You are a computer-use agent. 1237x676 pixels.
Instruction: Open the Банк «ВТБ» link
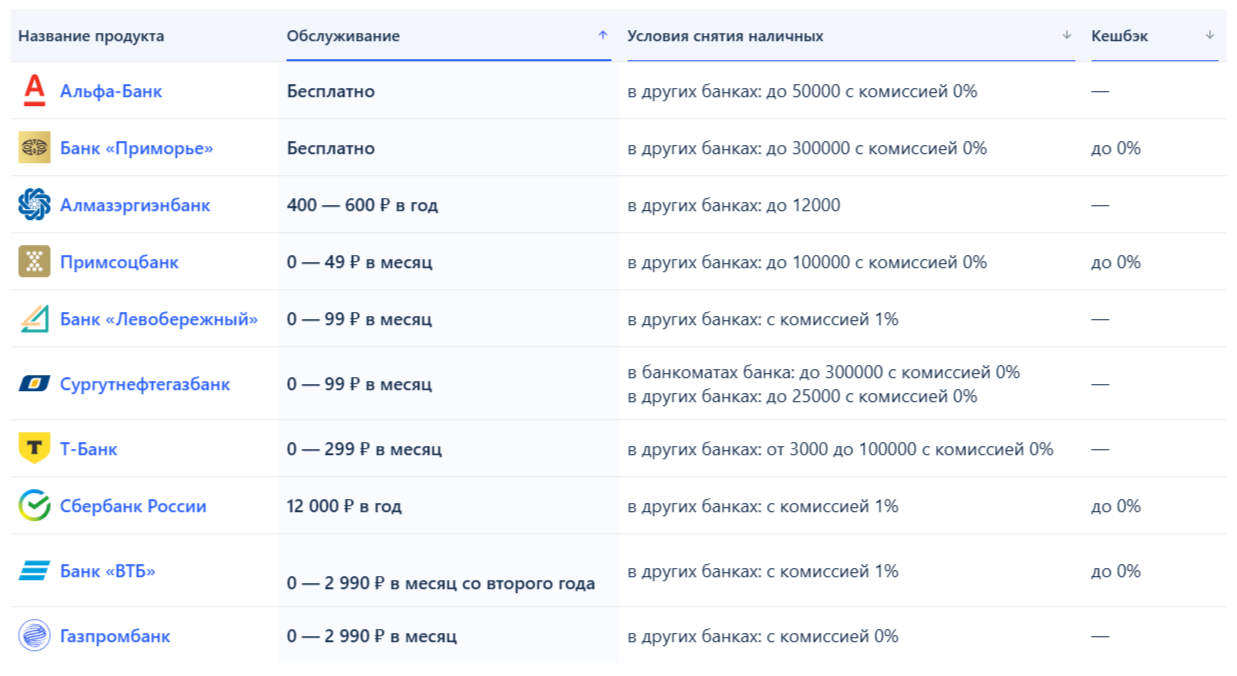click(108, 571)
